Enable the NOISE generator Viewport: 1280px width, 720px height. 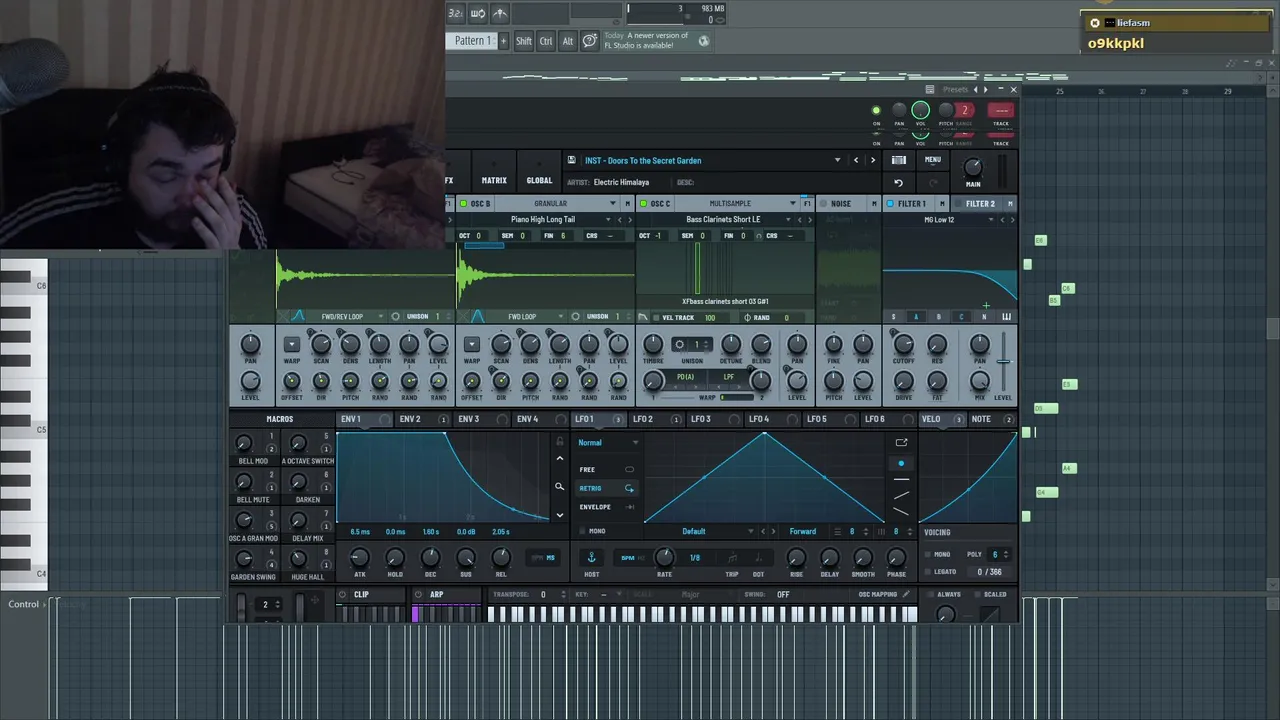pos(823,204)
